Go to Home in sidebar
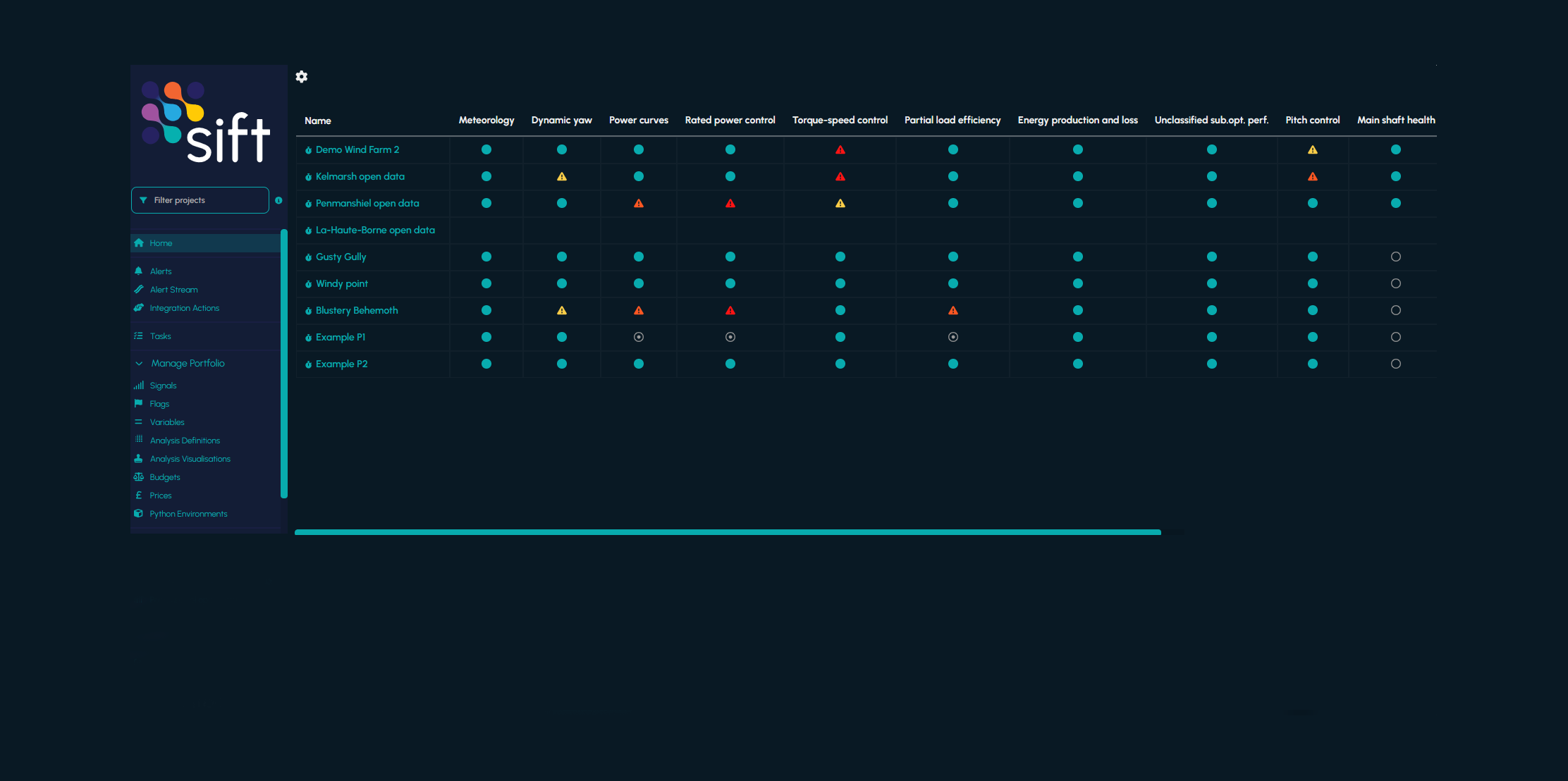This screenshot has width=1568, height=781. pyautogui.click(x=161, y=243)
